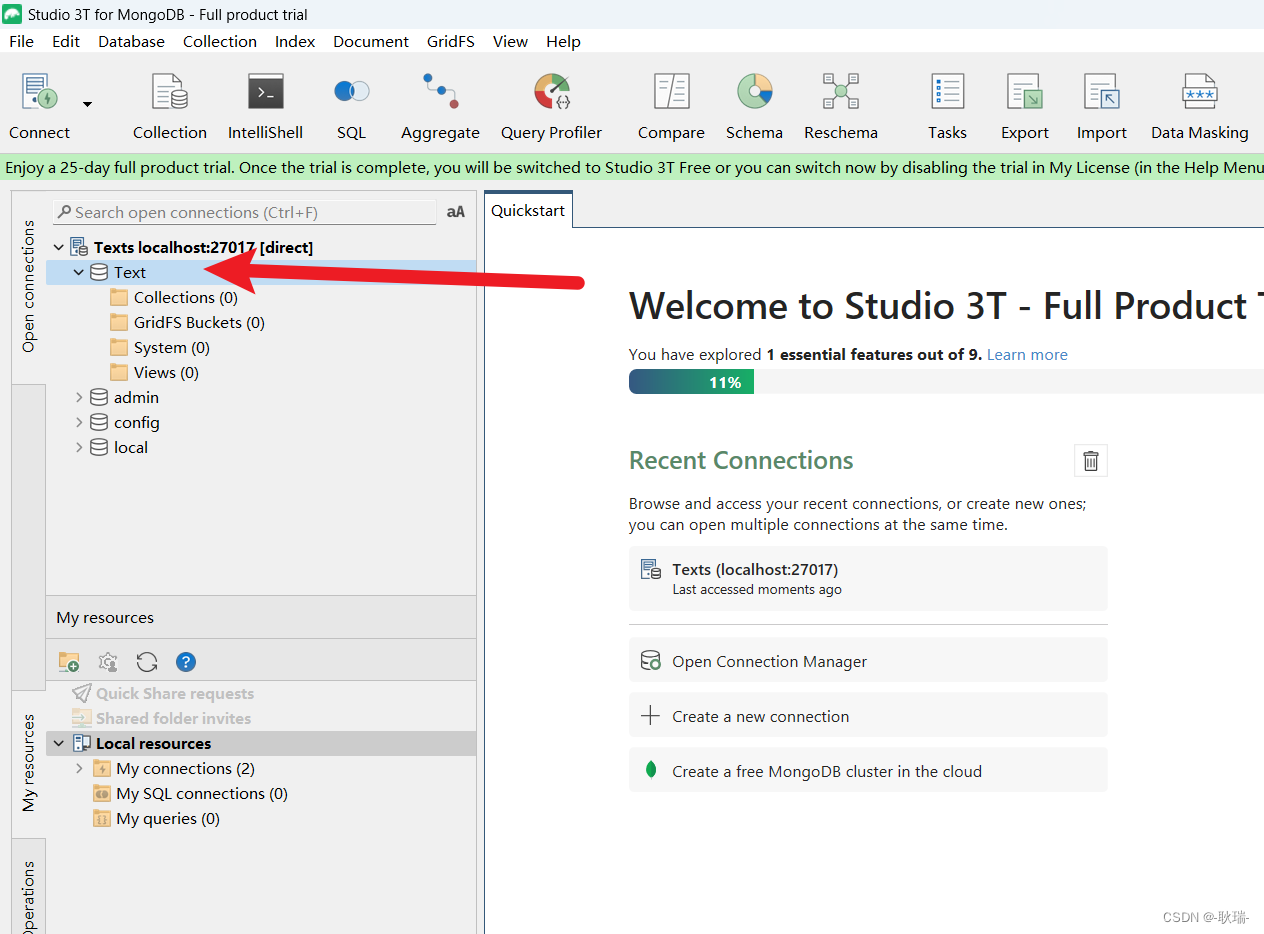The height and width of the screenshot is (934, 1264).
Task: Click the Collection toolbar icon
Action: tap(170, 92)
